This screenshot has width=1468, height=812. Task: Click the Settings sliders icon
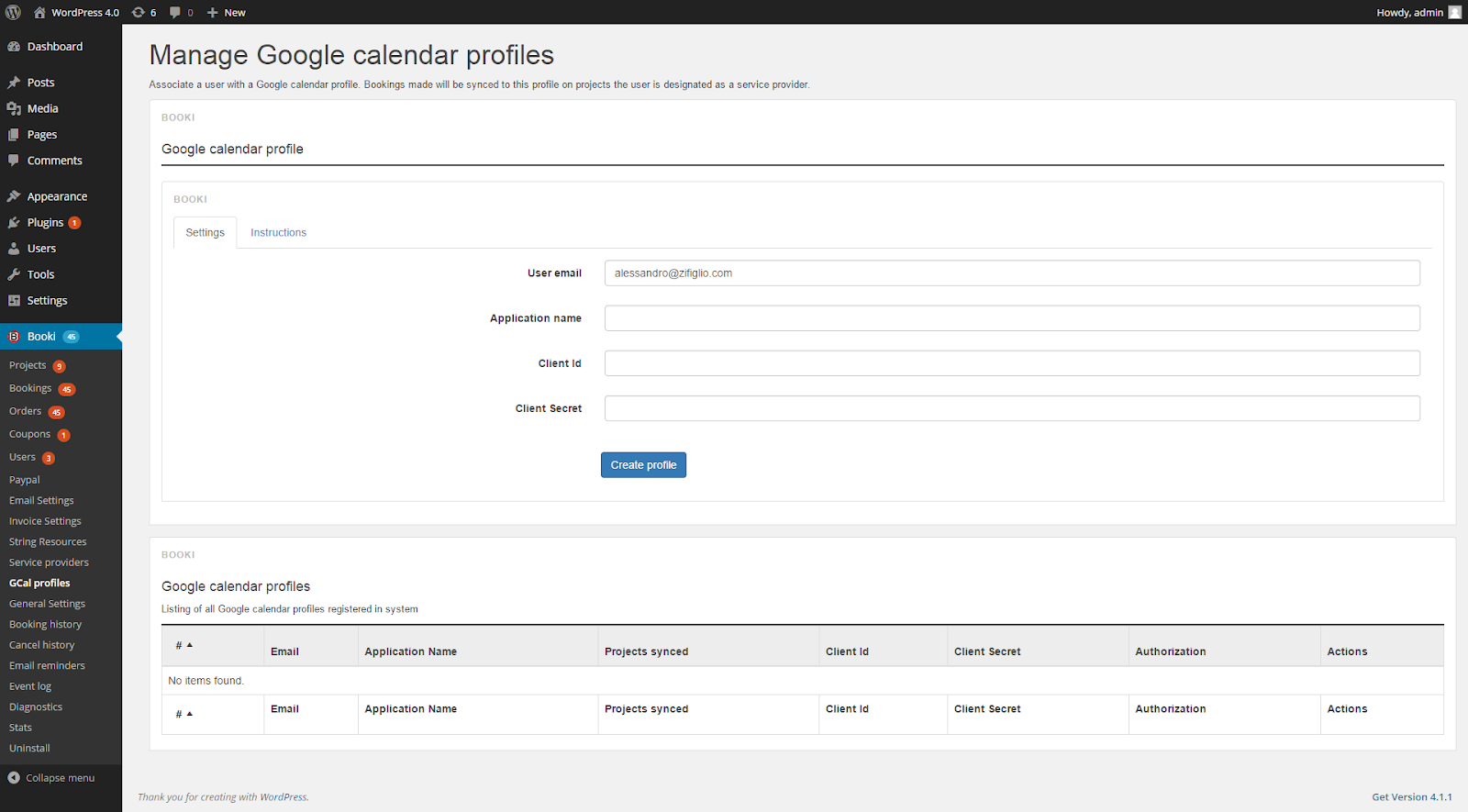(x=14, y=300)
